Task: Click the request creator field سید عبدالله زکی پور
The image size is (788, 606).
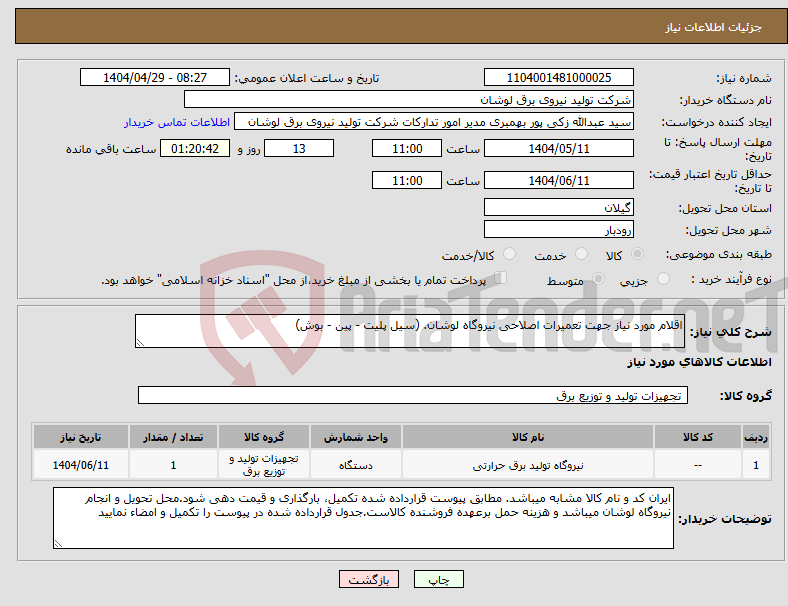Action: (434, 122)
